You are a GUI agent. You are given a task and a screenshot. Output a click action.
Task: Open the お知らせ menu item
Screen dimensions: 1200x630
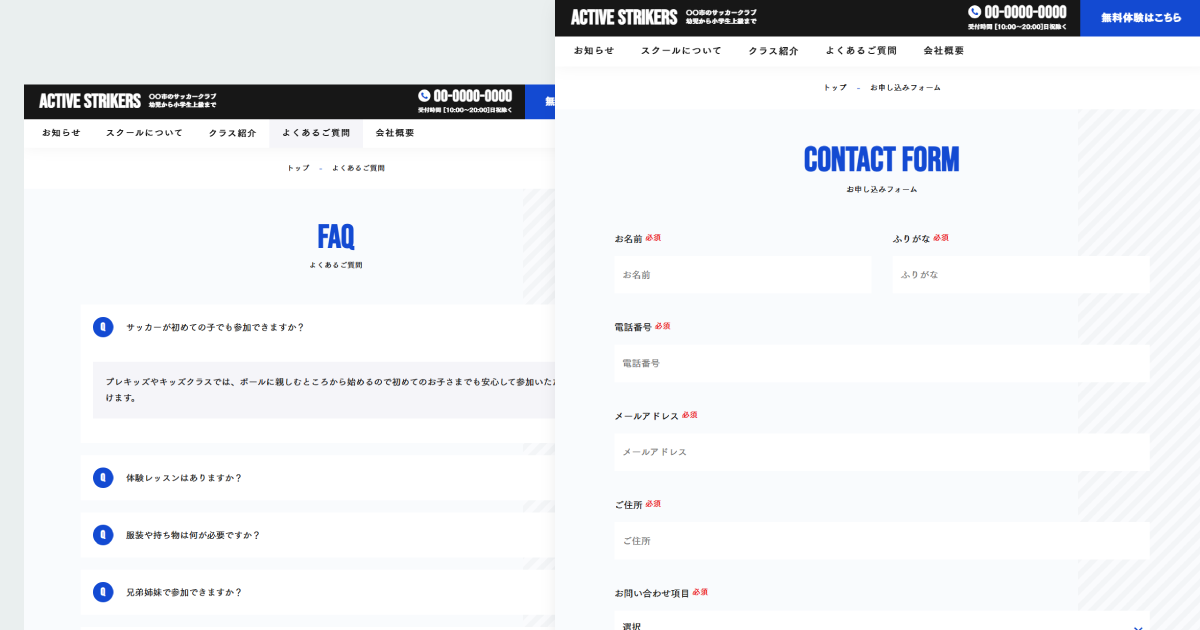592,49
